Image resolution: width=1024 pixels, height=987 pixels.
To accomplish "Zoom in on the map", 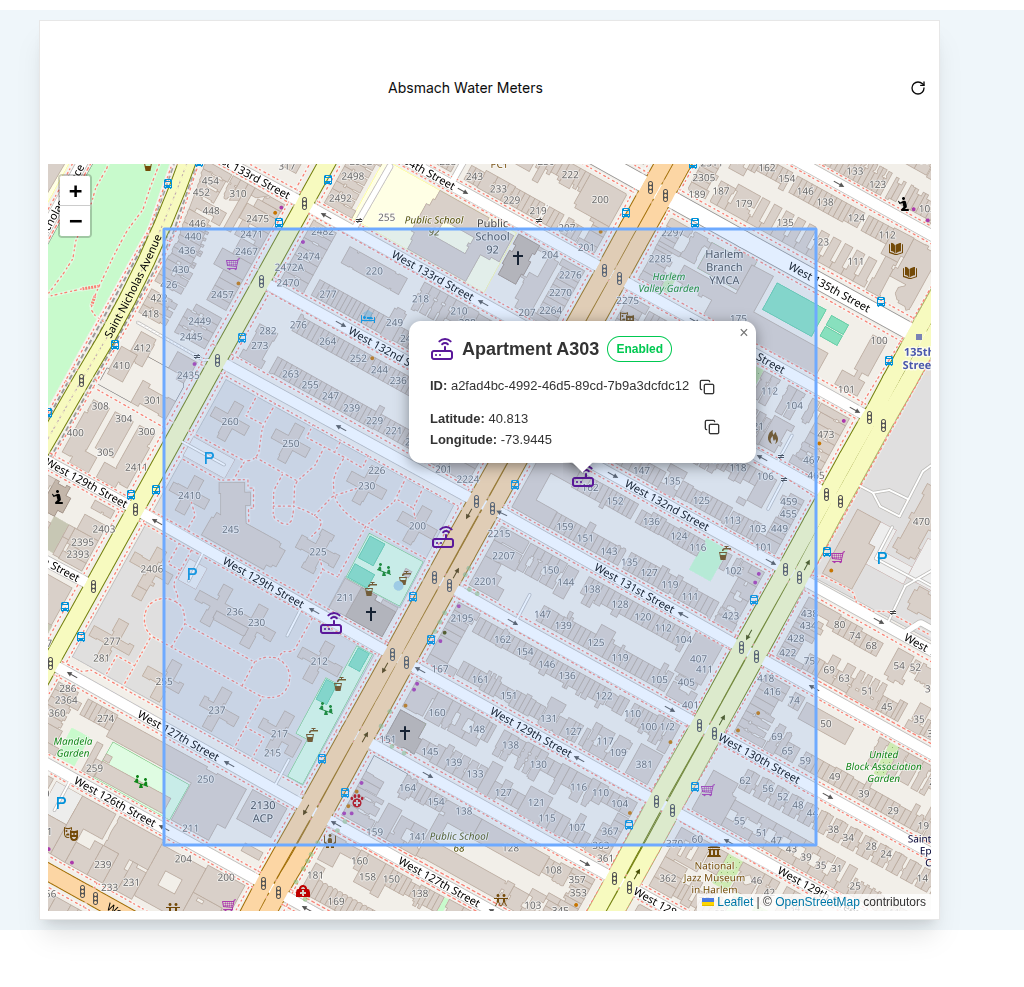I will (x=75, y=190).
